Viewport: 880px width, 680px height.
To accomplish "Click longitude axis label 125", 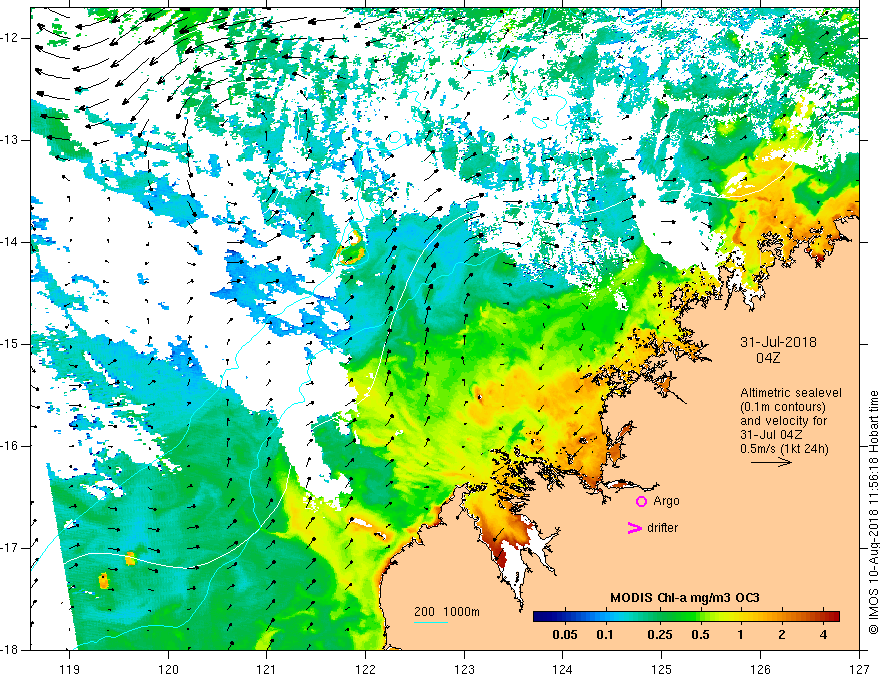I will click(662, 669).
